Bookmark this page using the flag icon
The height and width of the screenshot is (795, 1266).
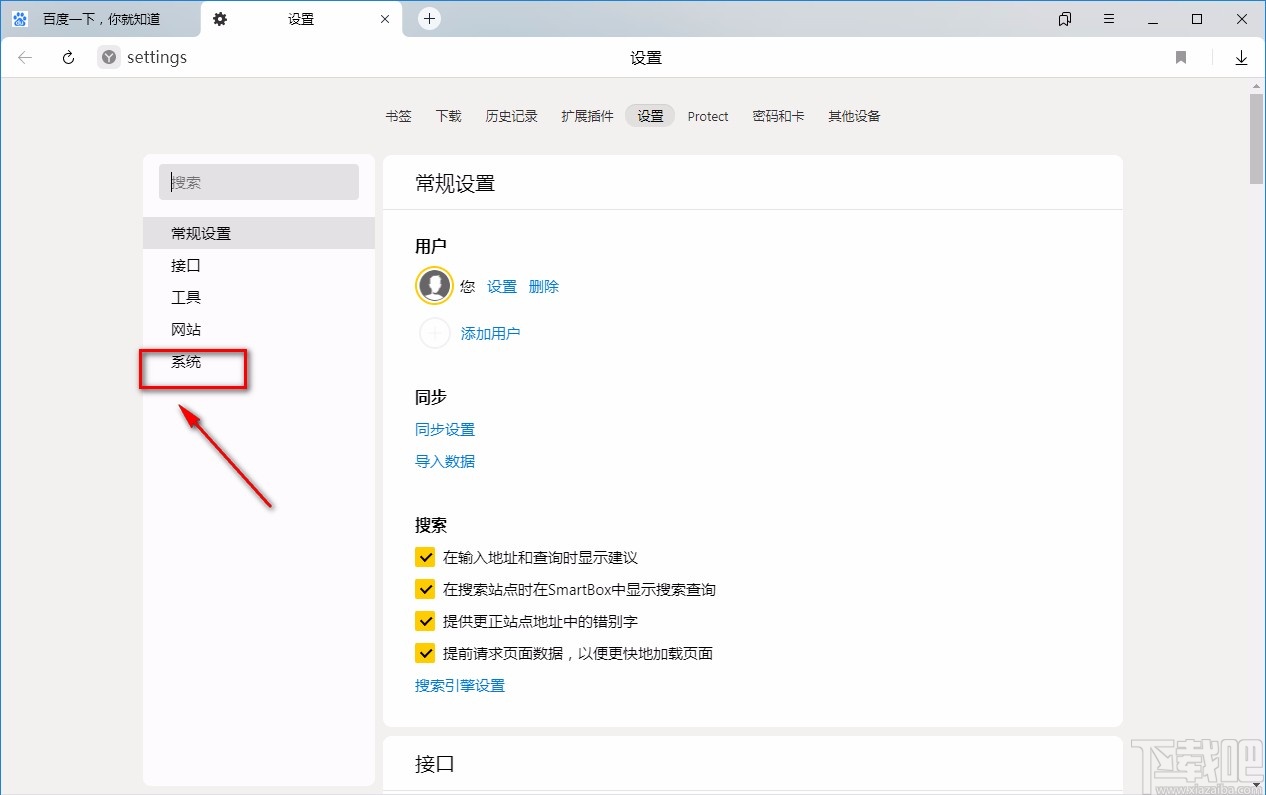(x=1180, y=57)
